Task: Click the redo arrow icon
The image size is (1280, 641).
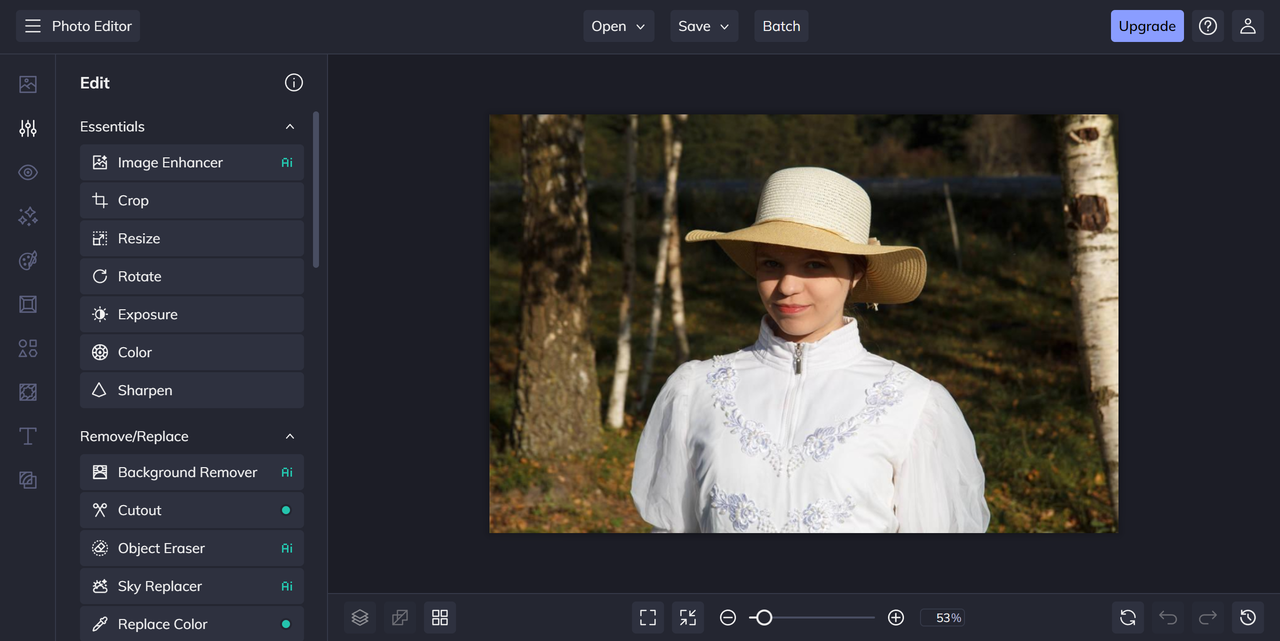Action: [1208, 618]
